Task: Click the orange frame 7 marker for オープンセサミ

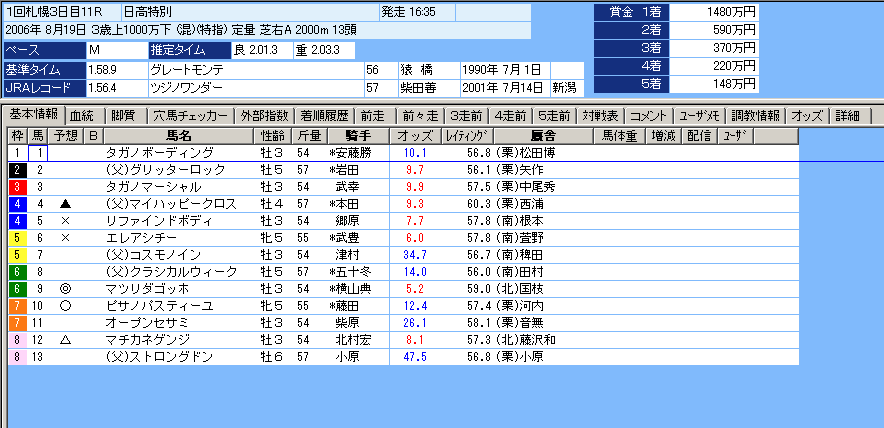Action: [16, 323]
